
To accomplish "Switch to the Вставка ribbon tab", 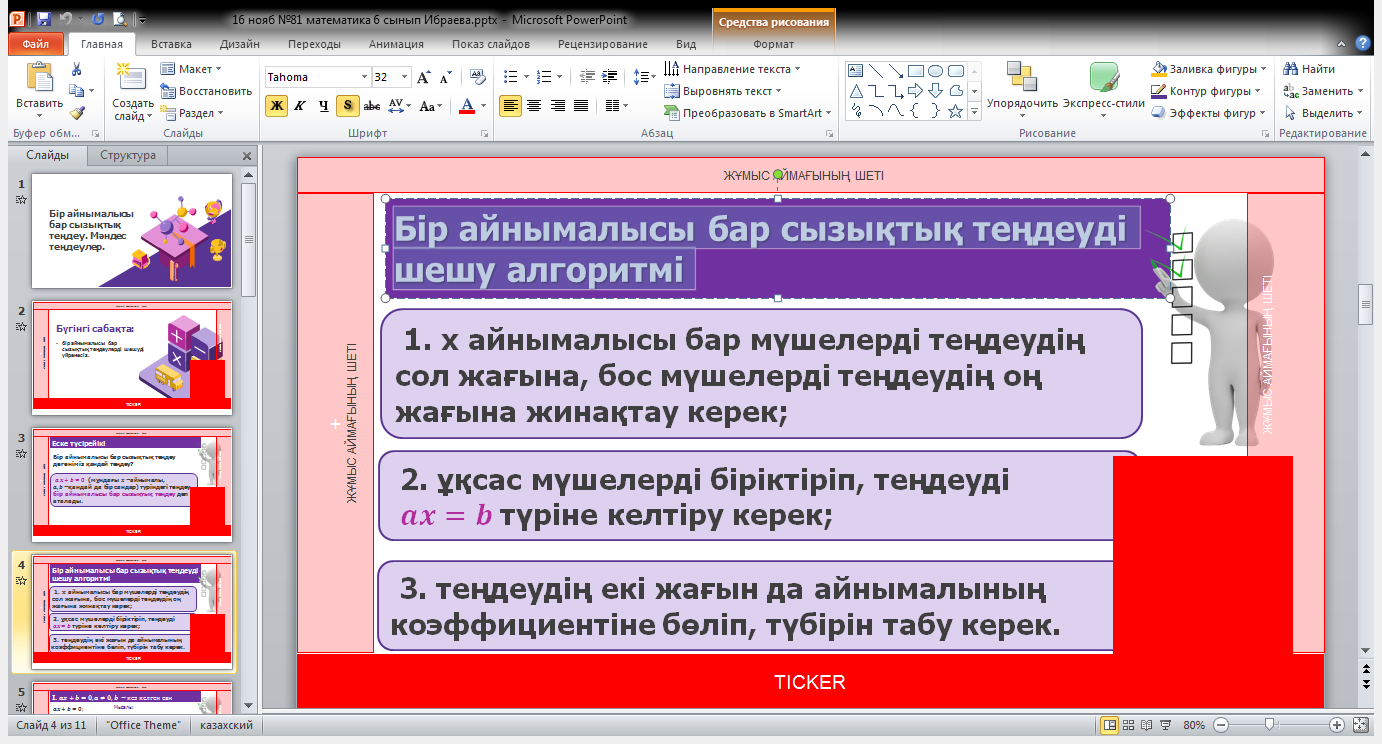I will coord(171,44).
